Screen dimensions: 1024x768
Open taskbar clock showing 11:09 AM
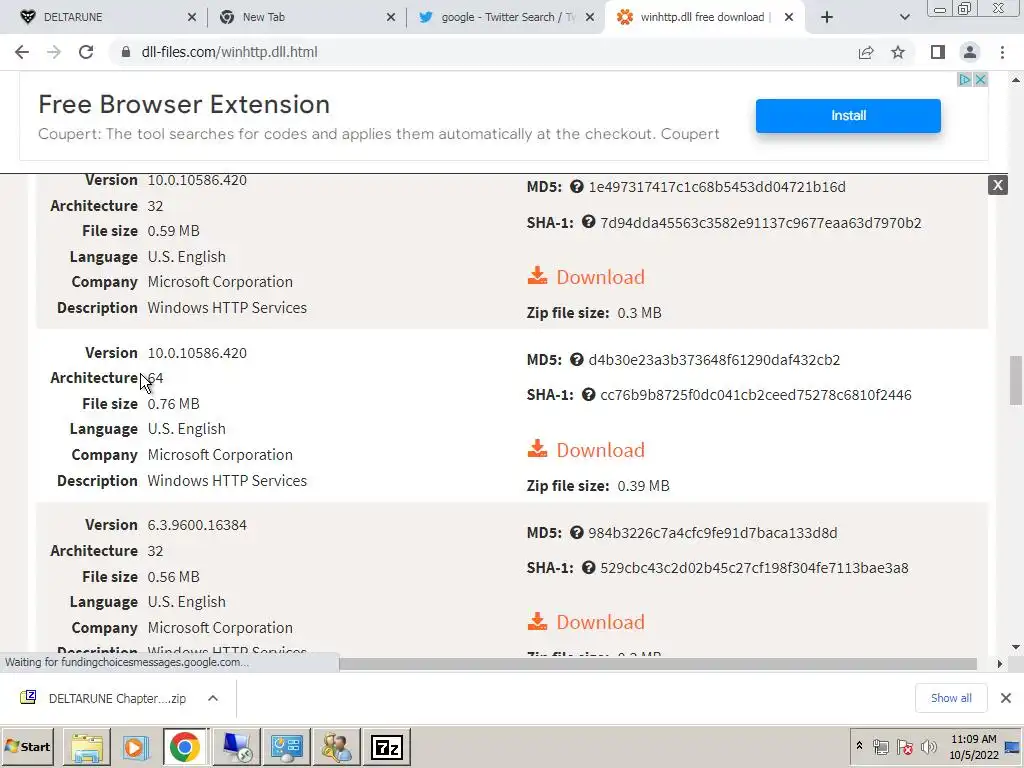[973, 747]
